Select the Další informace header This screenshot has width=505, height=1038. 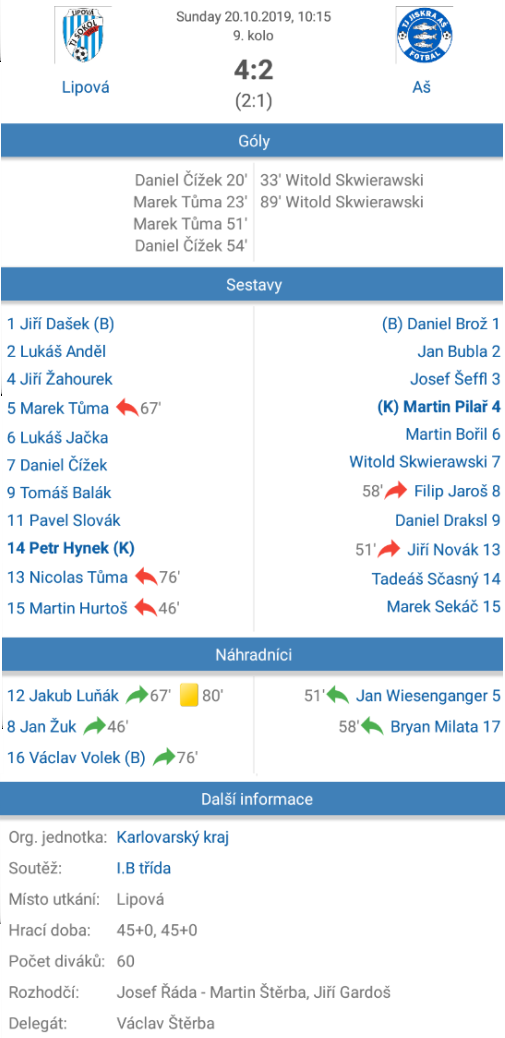tap(253, 799)
